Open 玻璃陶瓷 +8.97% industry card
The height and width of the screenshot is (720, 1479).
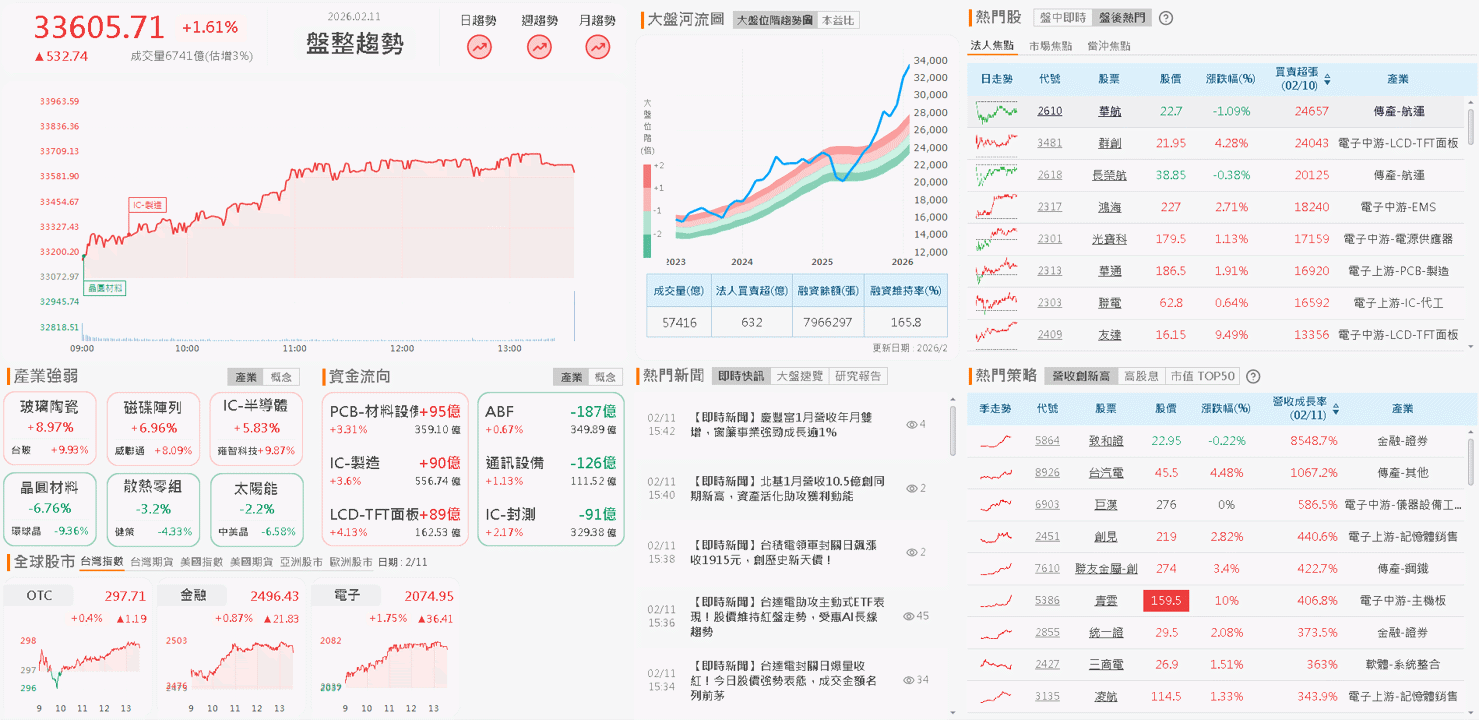tap(50, 428)
